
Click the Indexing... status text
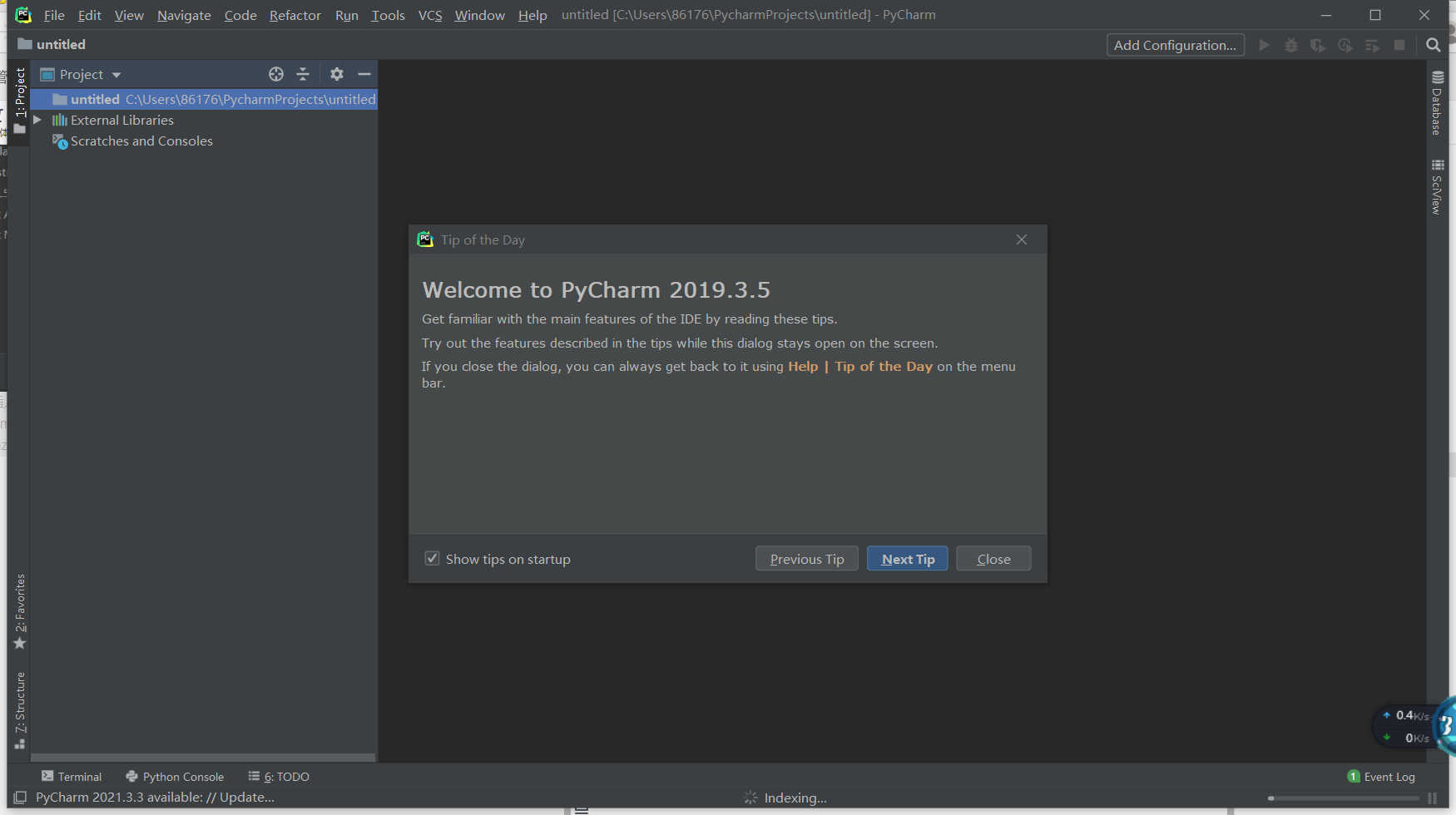point(795,798)
